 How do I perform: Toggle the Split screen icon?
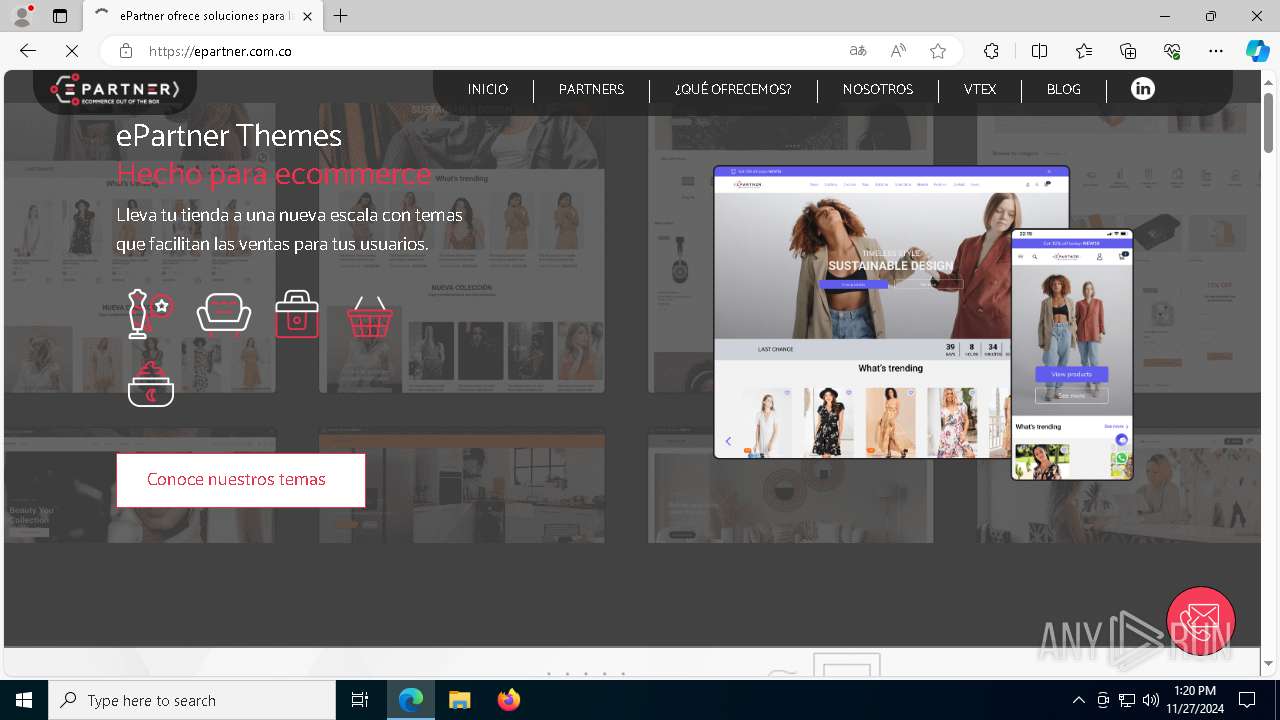click(x=1039, y=51)
